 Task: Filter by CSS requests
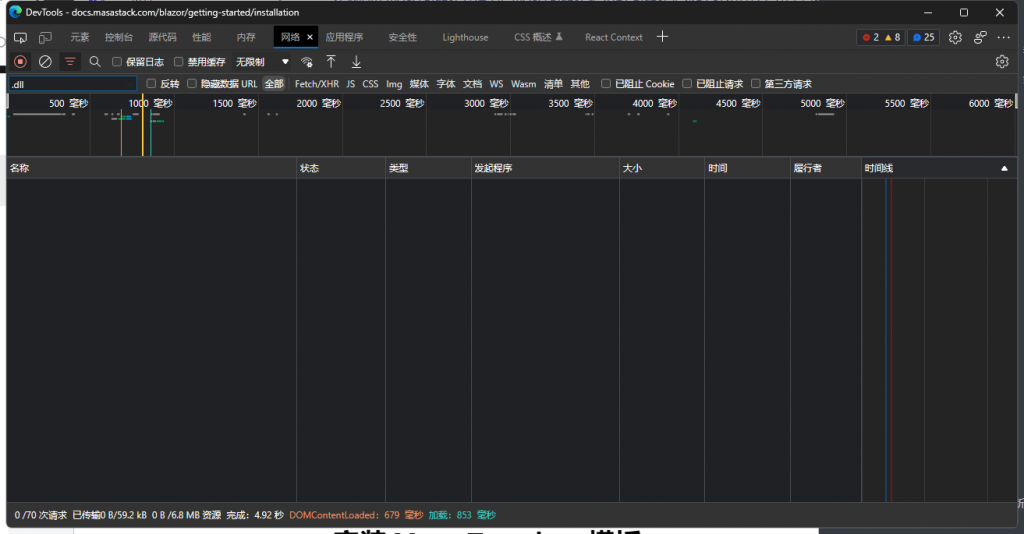(370, 84)
